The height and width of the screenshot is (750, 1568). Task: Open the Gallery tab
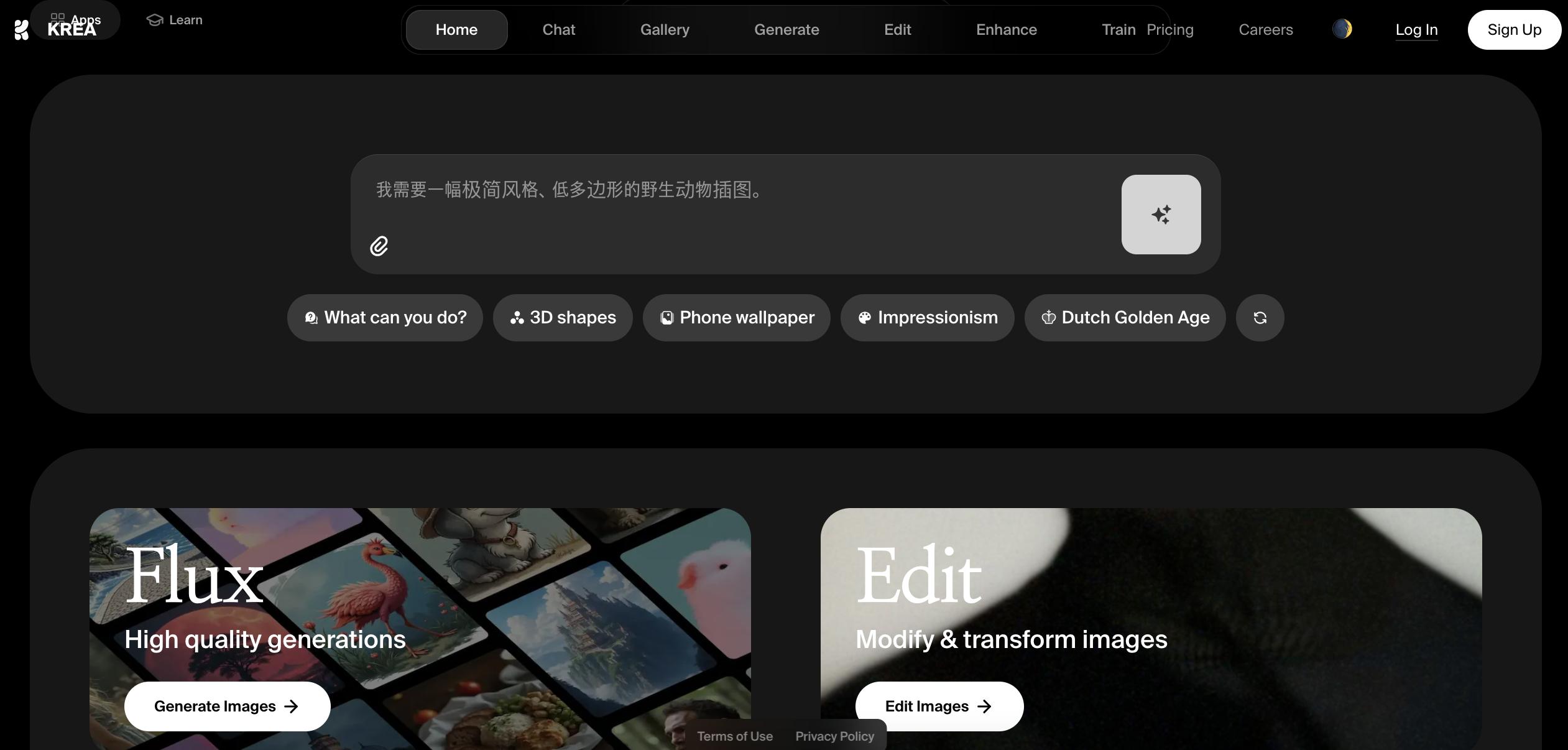coord(665,30)
